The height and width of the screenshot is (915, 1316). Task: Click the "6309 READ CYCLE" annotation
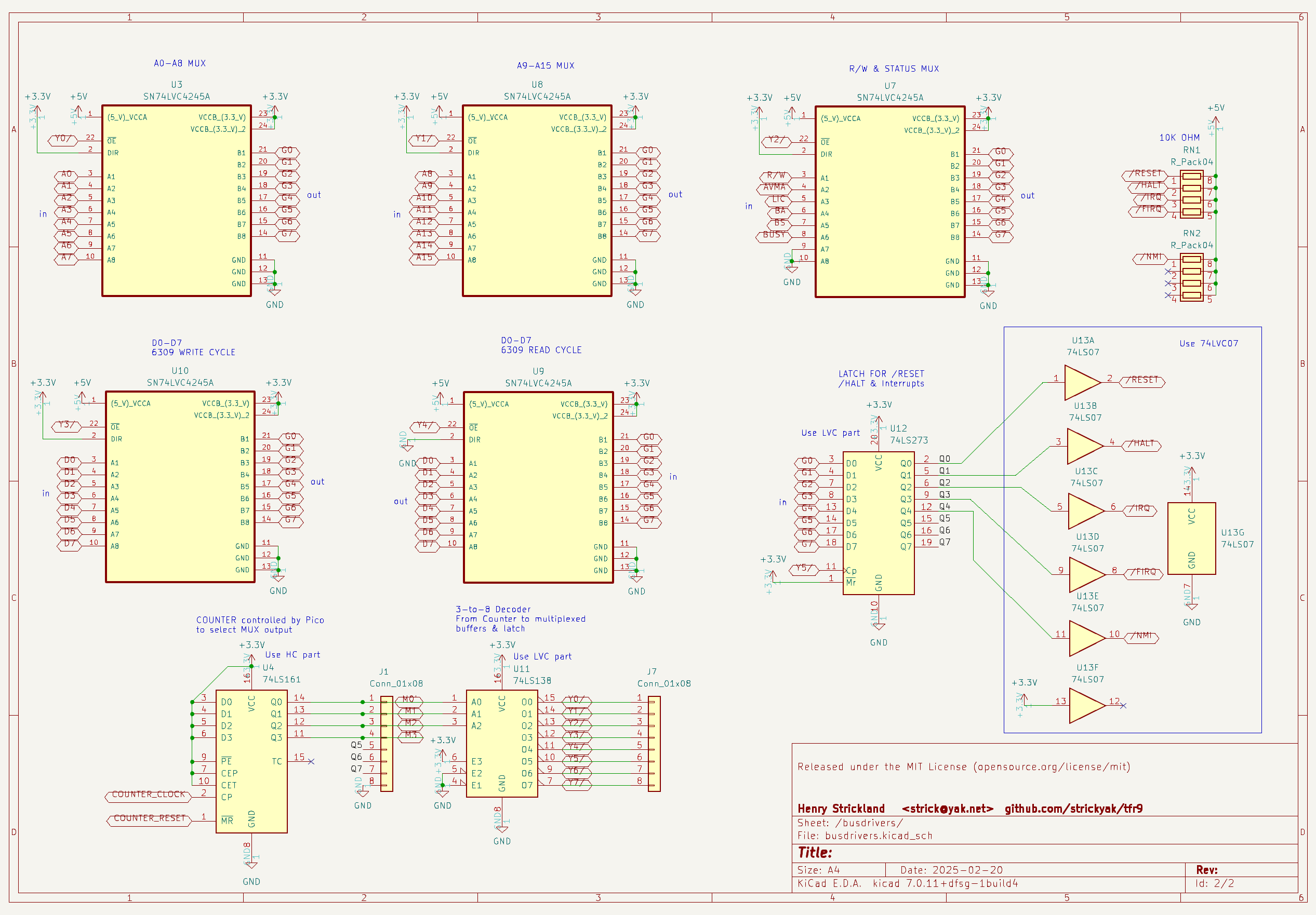tap(541, 350)
